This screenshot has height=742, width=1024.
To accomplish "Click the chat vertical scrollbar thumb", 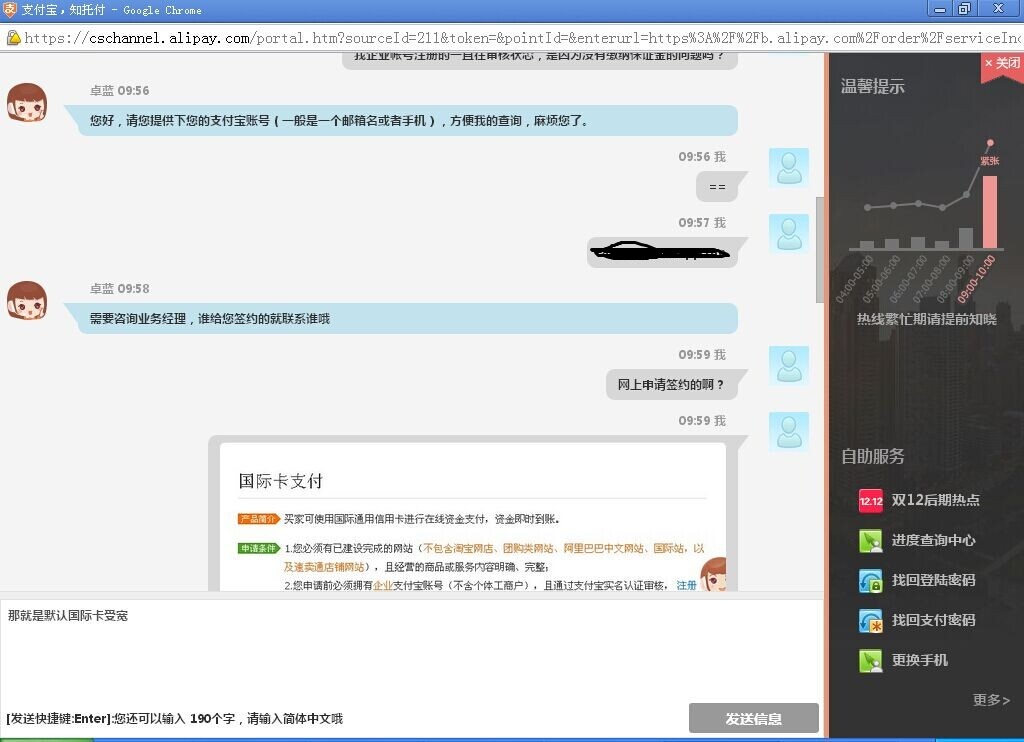I will pos(820,250).
